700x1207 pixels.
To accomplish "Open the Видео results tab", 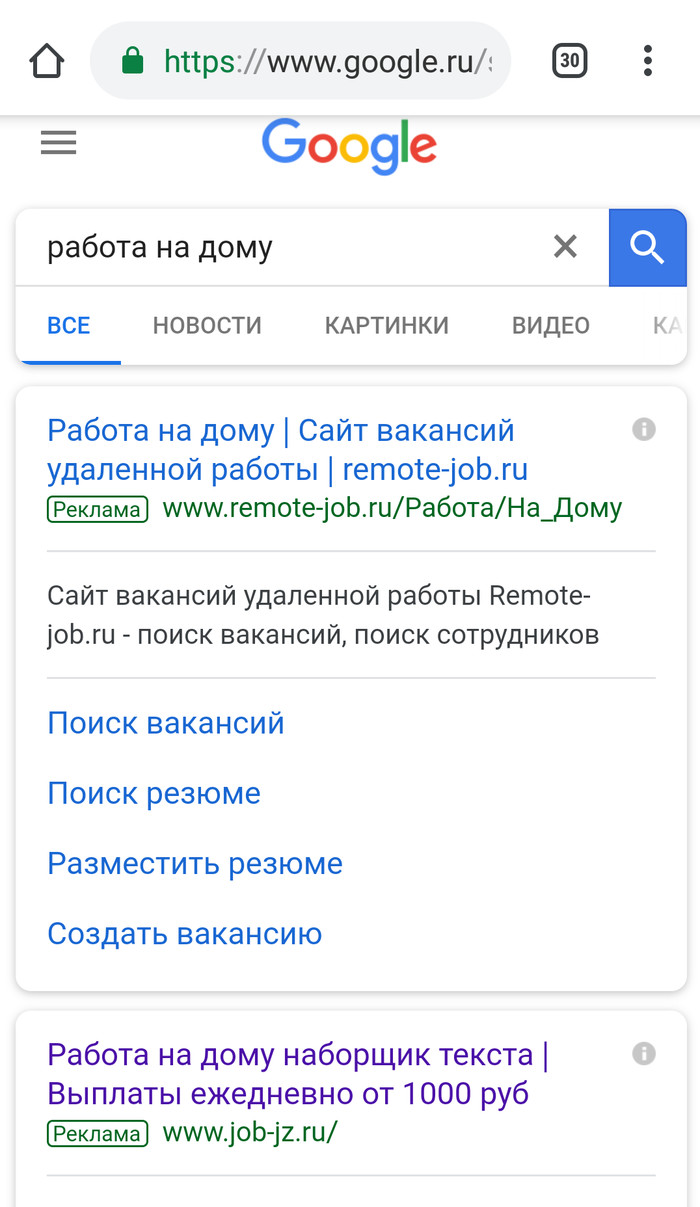I will coord(551,325).
